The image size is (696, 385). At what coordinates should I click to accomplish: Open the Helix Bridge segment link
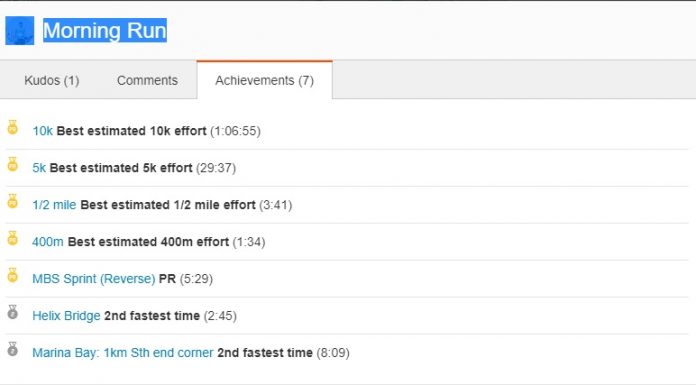tap(66, 316)
